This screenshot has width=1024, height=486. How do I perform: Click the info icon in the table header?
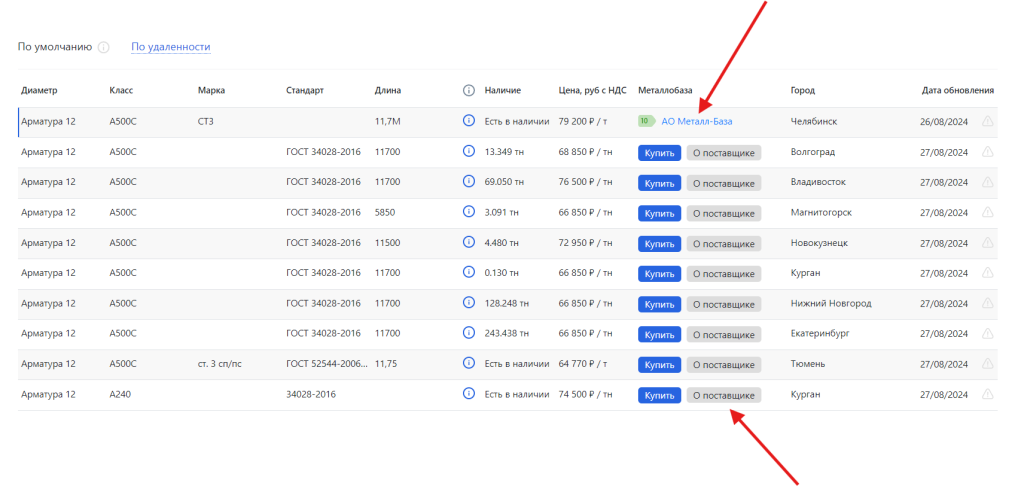(468, 91)
